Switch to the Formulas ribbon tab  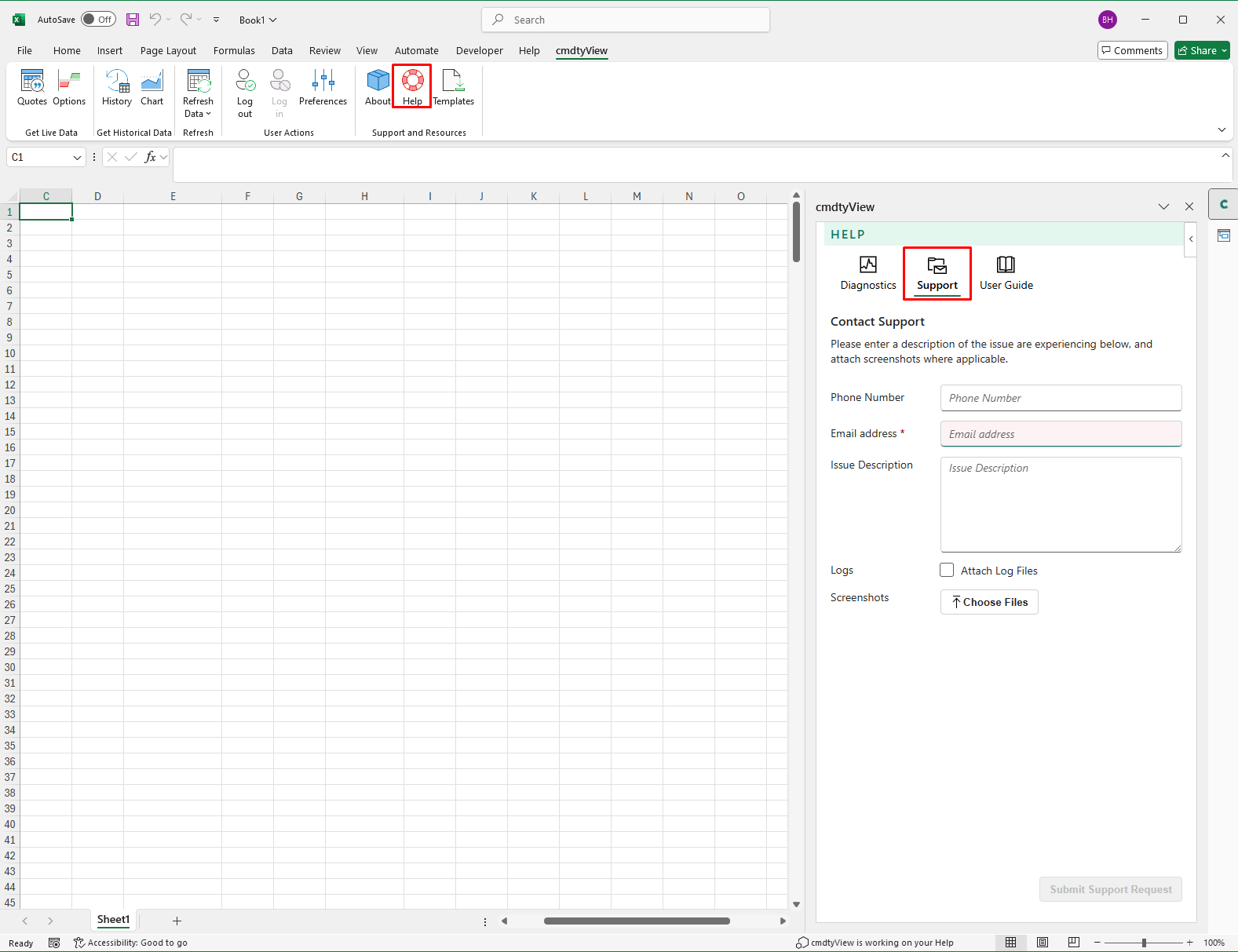coord(234,50)
